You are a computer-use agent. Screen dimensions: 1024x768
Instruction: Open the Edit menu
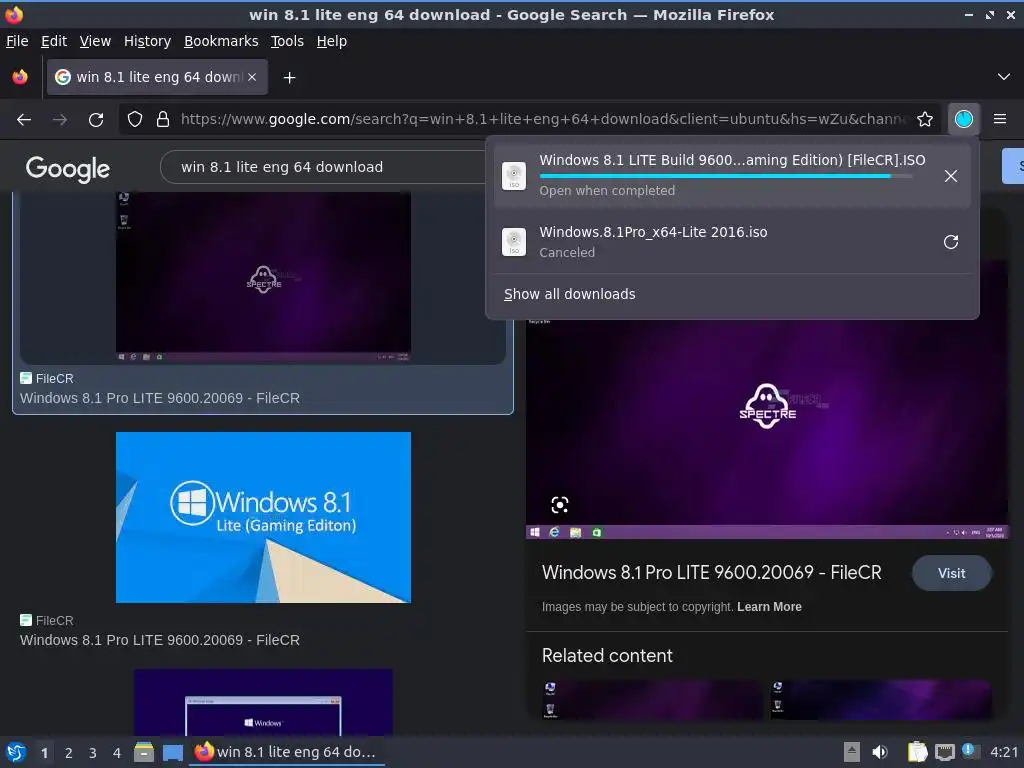pos(54,41)
